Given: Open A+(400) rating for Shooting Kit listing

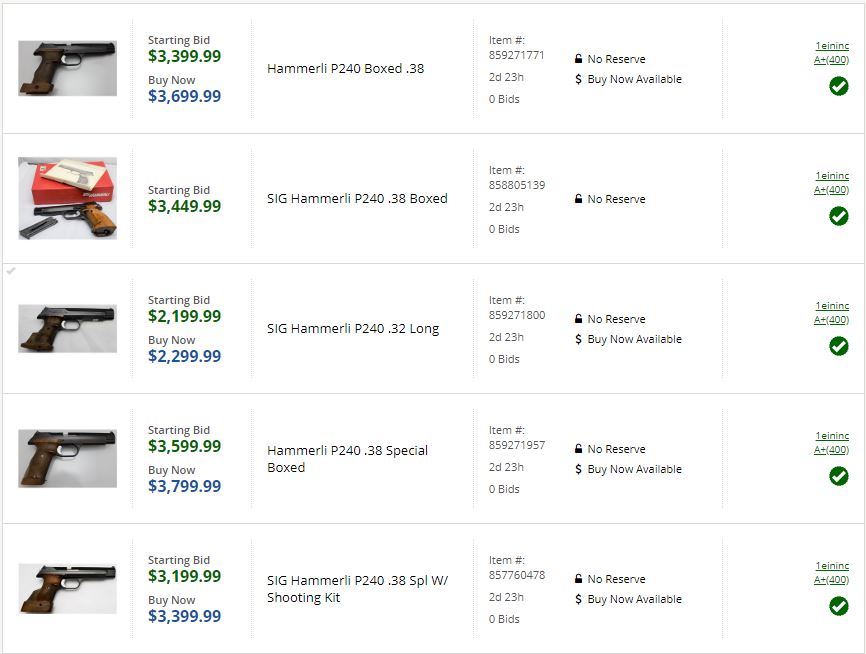Looking at the screenshot, I should pyautogui.click(x=831, y=579).
